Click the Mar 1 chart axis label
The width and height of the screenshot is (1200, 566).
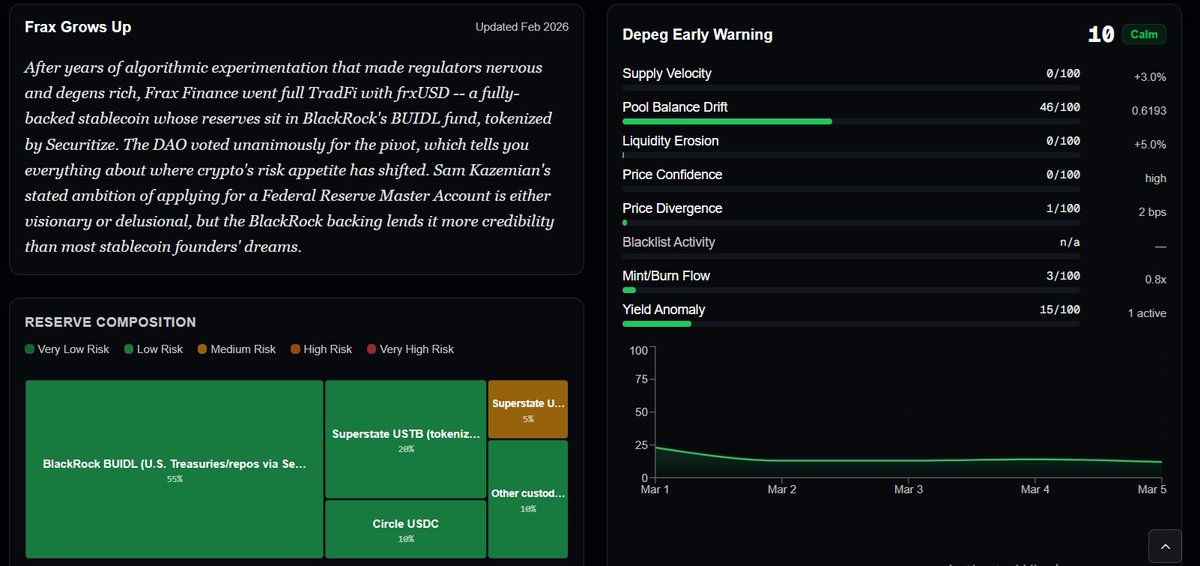[655, 489]
